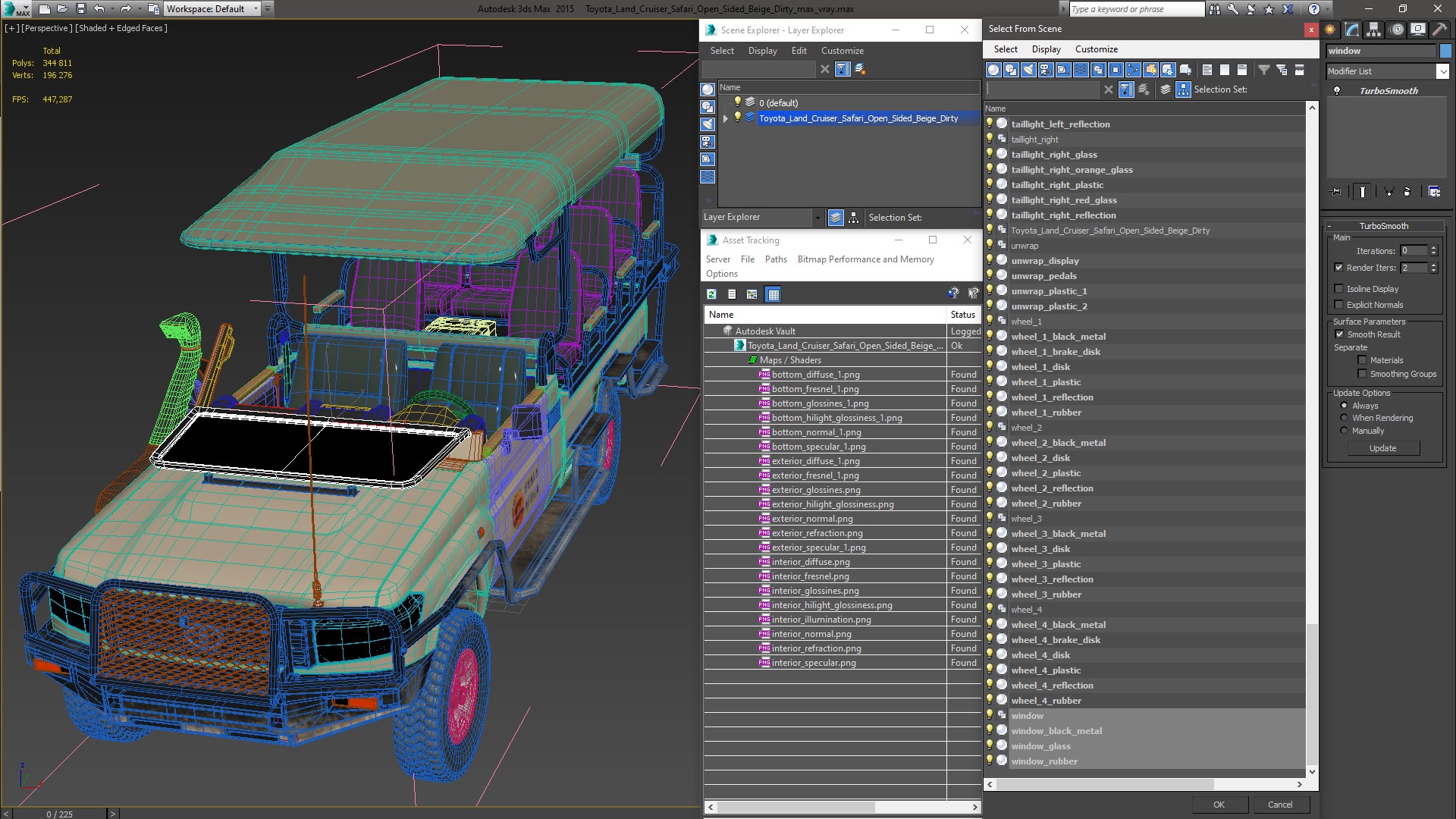This screenshot has width=1456, height=819.
Task: Open Paths menu in Asset Tracking
Action: (776, 259)
